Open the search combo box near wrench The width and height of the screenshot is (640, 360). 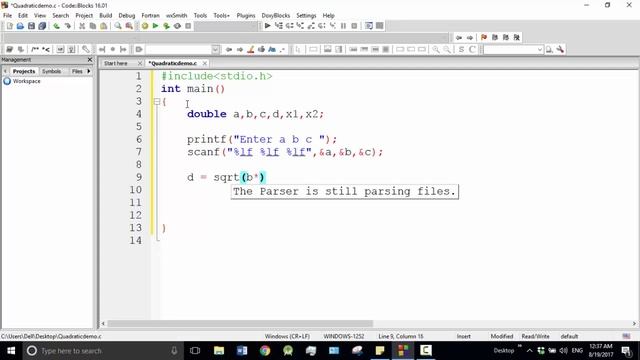pos(513,49)
